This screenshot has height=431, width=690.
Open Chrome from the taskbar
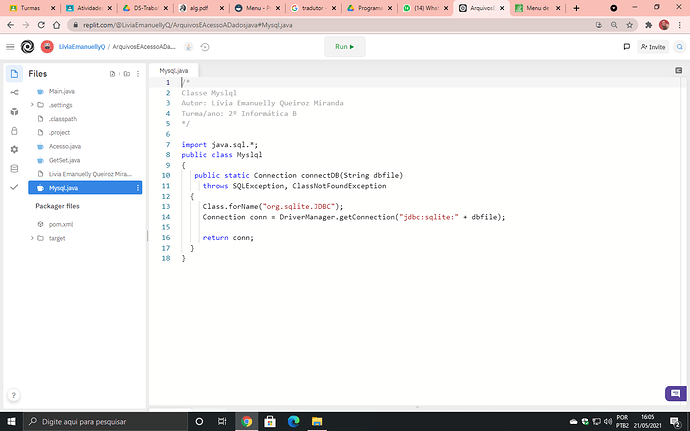246,421
